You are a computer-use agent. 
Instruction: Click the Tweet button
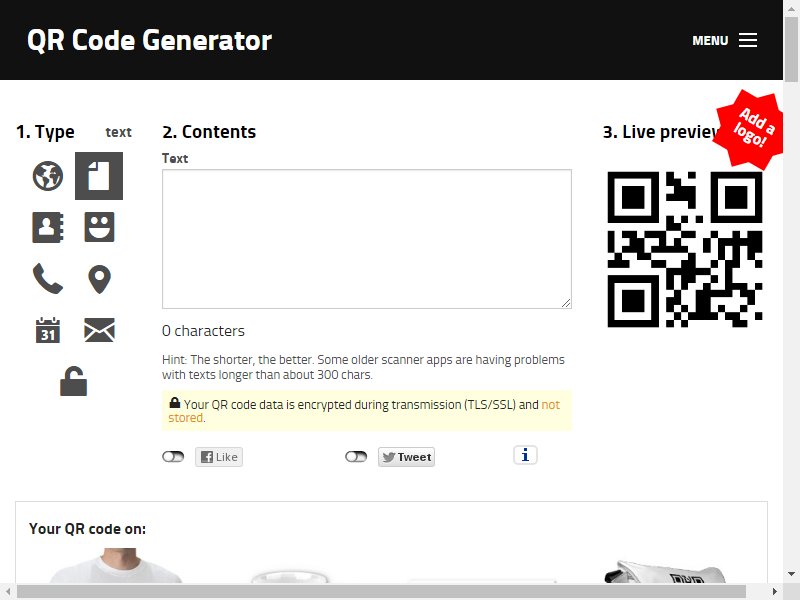click(x=407, y=457)
